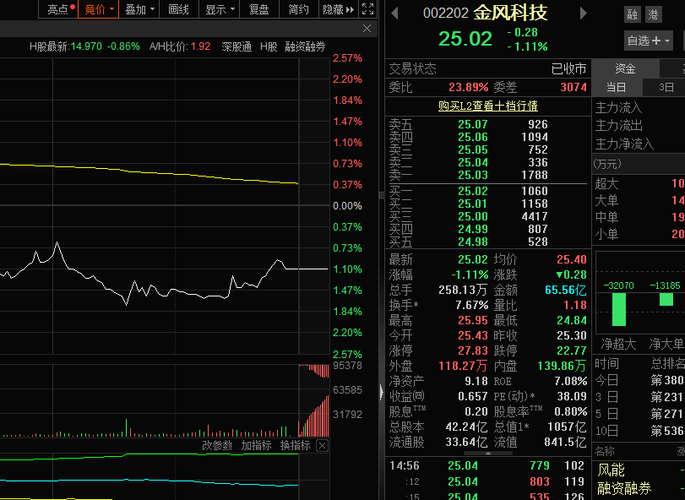This screenshot has width=685, height=500.
Task: Click the 涨停 27.83 value
Action: point(473,351)
